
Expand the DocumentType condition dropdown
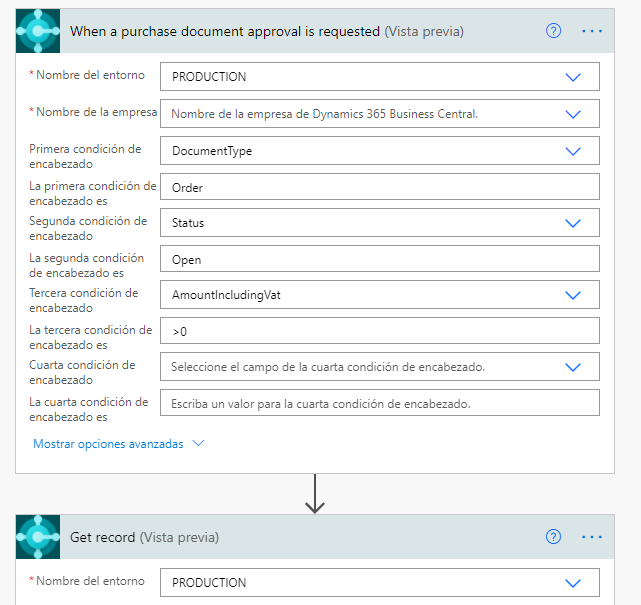[x=573, y=151]
